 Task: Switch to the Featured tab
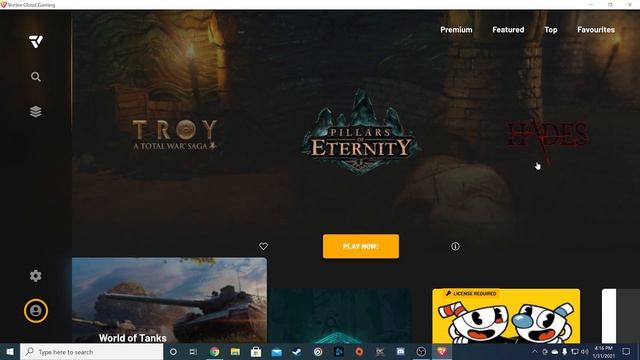click(508, 30)
